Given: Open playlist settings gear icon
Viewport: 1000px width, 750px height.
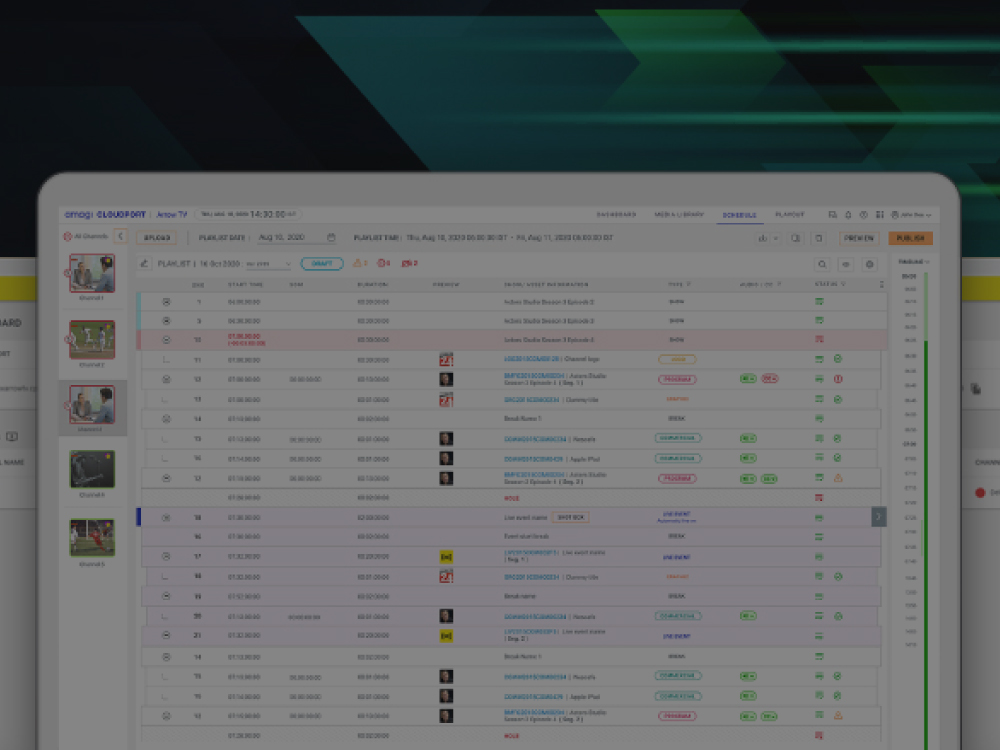Looking at the screenshot, I should coord(869,264).
